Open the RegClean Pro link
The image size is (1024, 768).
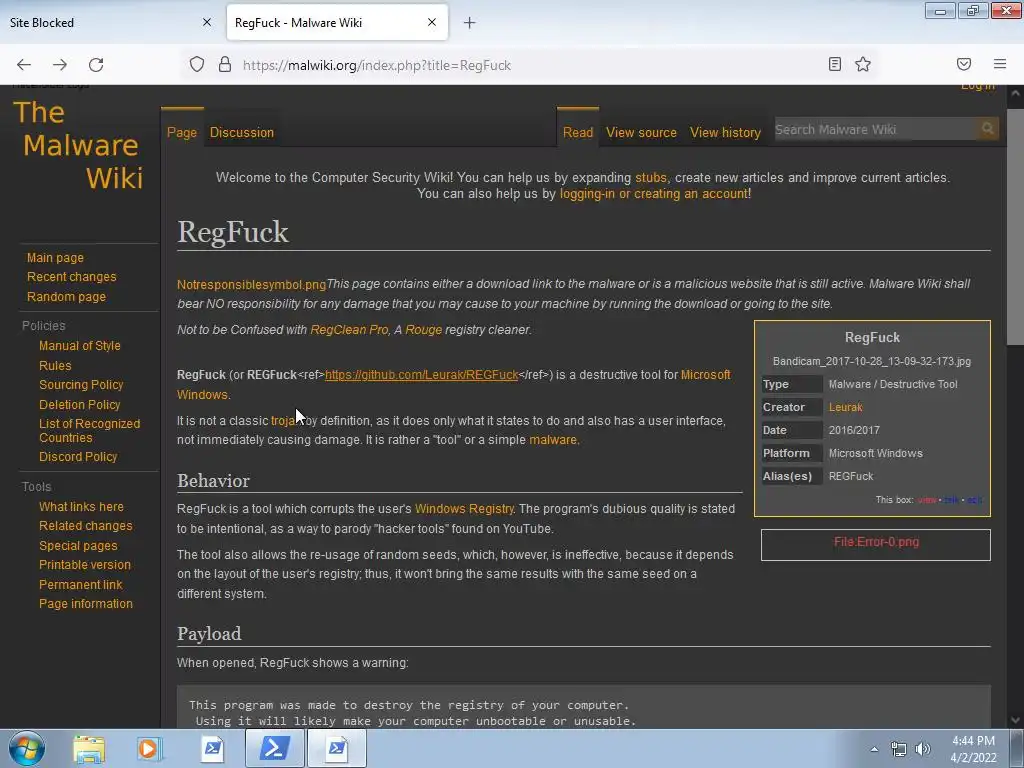pyautogui.click(x=349, y=330)
